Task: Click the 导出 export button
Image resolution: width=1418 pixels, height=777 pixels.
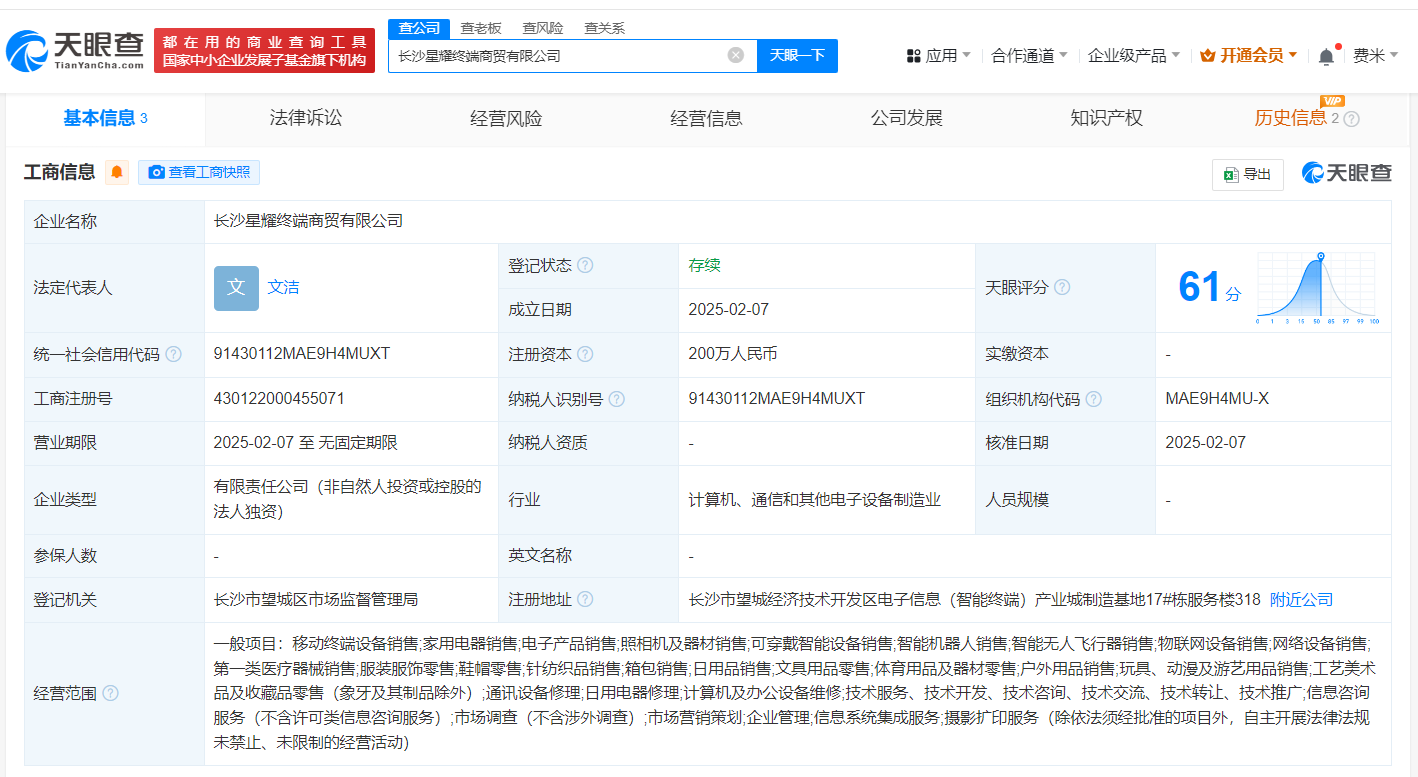Action: [1247, 174]
